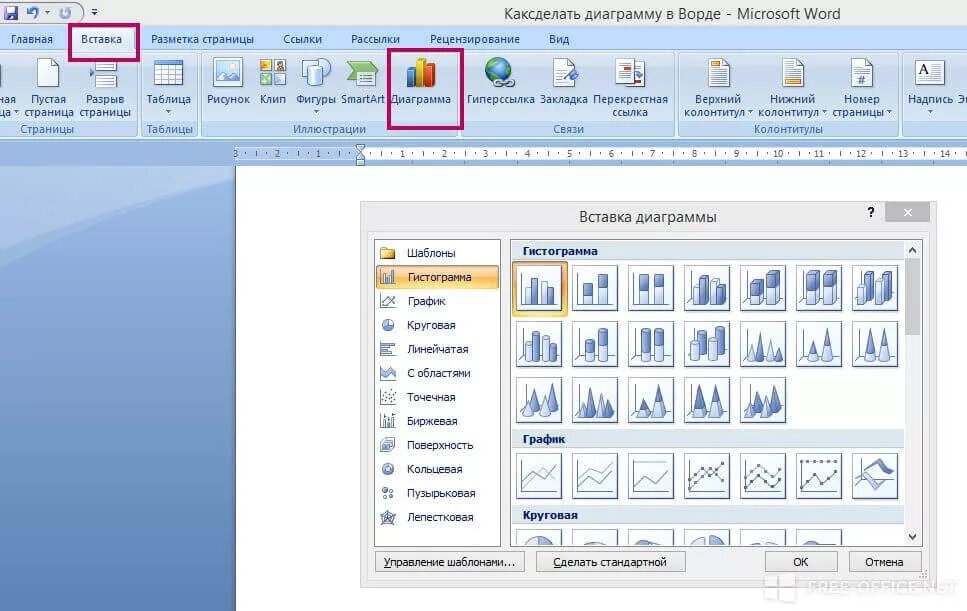Pick Биржевая chart category
967x611 pixels.
437,421
